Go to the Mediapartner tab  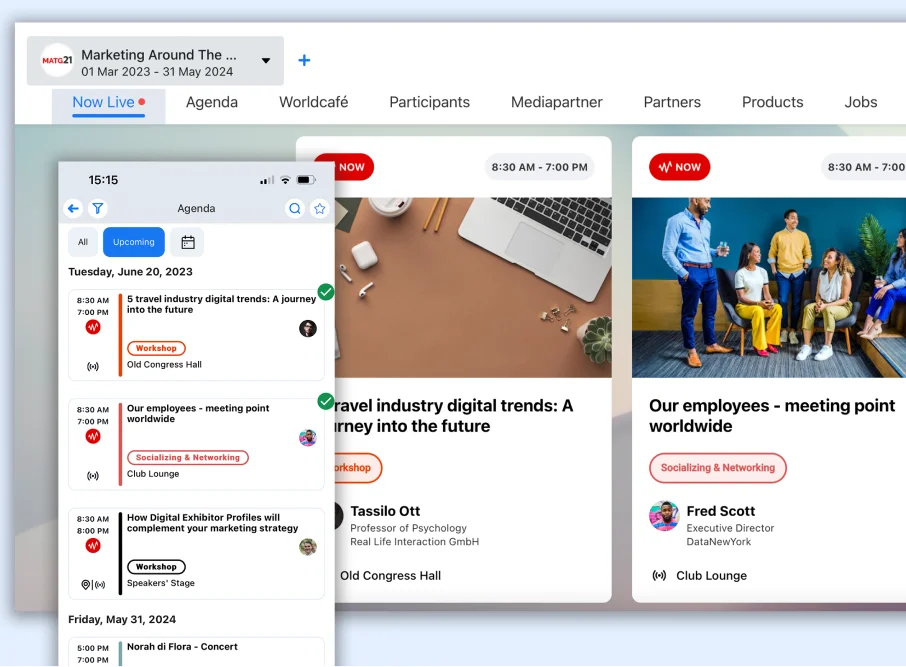556,102
